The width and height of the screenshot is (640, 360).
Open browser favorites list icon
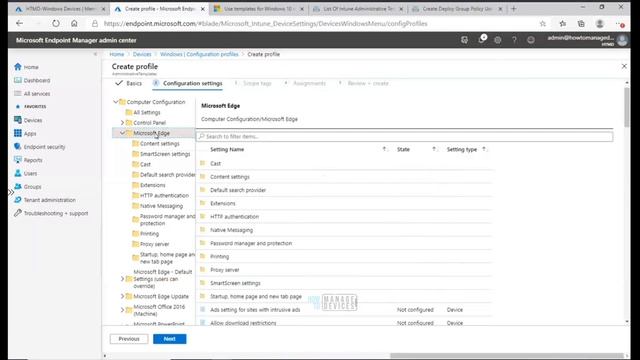click(x=562, y=24)
